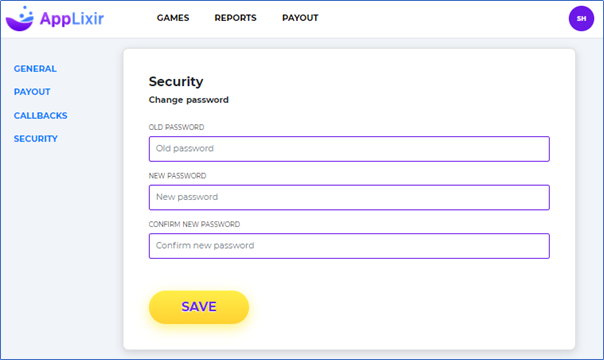Switch to the Callbacks settings section

point(40,116)
